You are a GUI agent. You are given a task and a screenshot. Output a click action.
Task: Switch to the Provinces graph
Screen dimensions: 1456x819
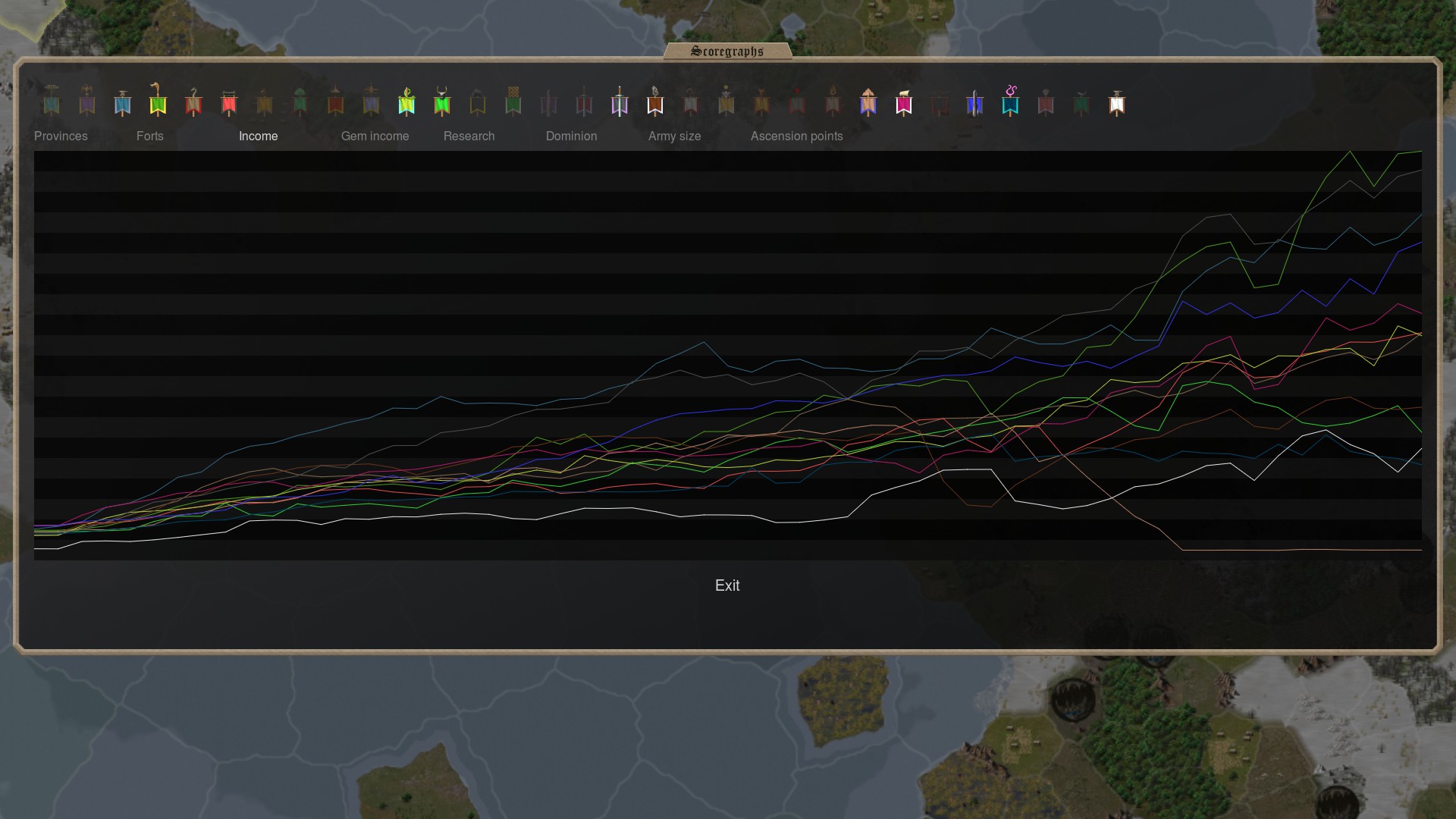point(61,136)
